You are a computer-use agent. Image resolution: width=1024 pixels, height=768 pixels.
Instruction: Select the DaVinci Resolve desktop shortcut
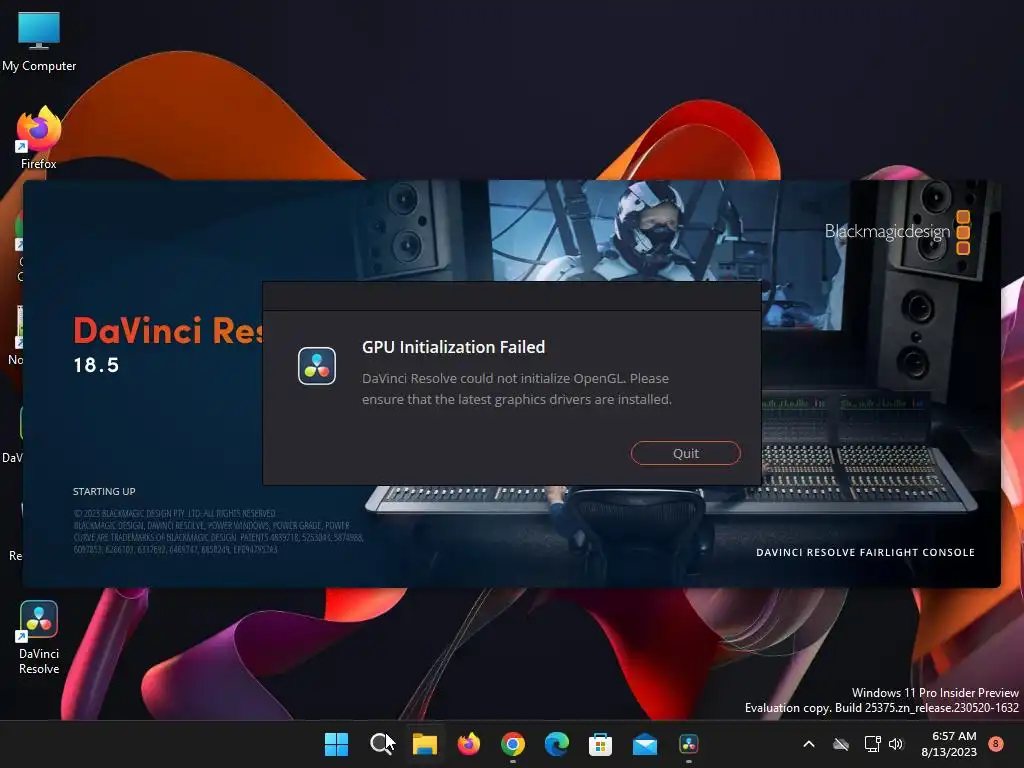39,638
